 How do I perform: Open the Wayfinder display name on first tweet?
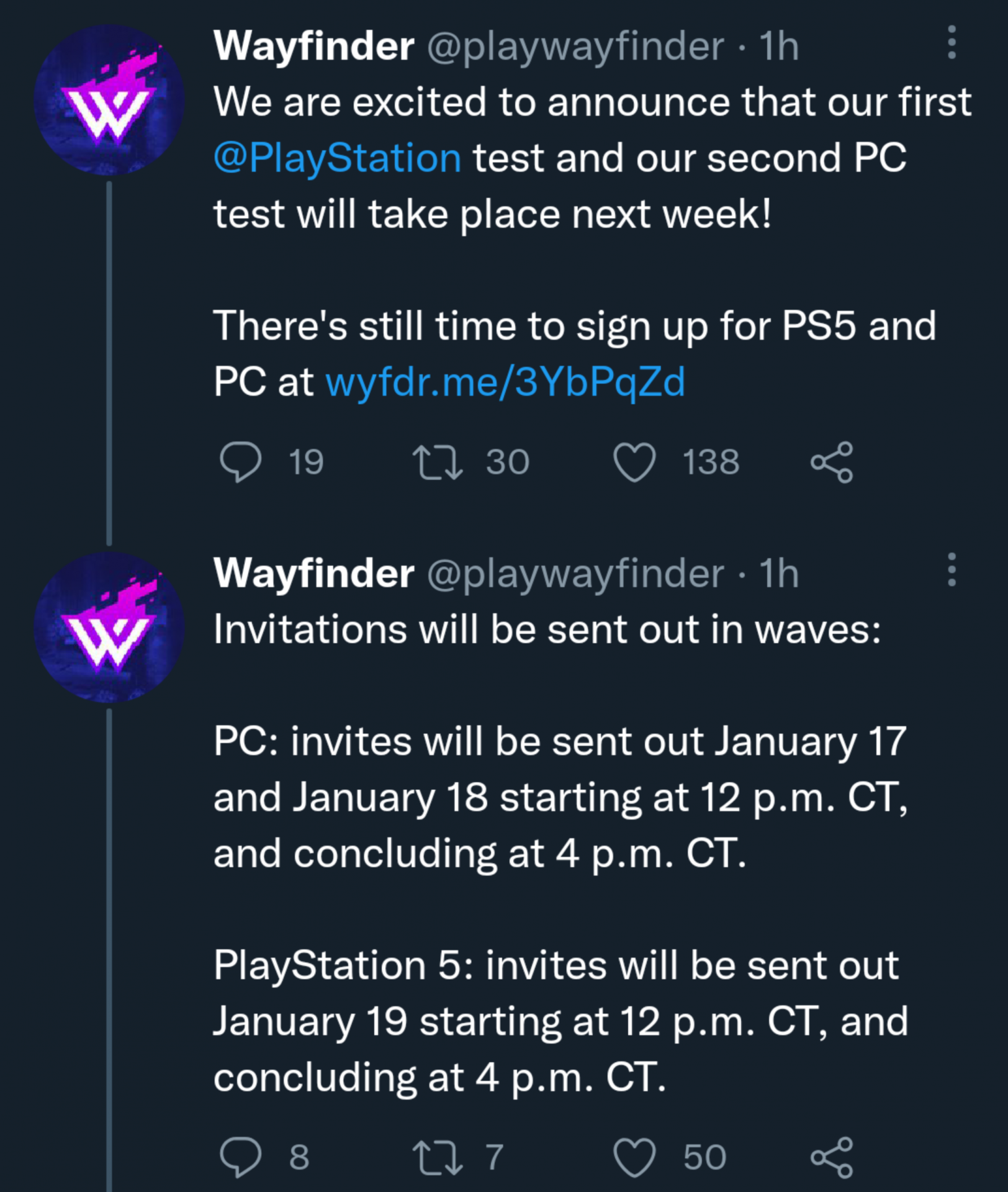pyautogui.click(x=313, y=45)
